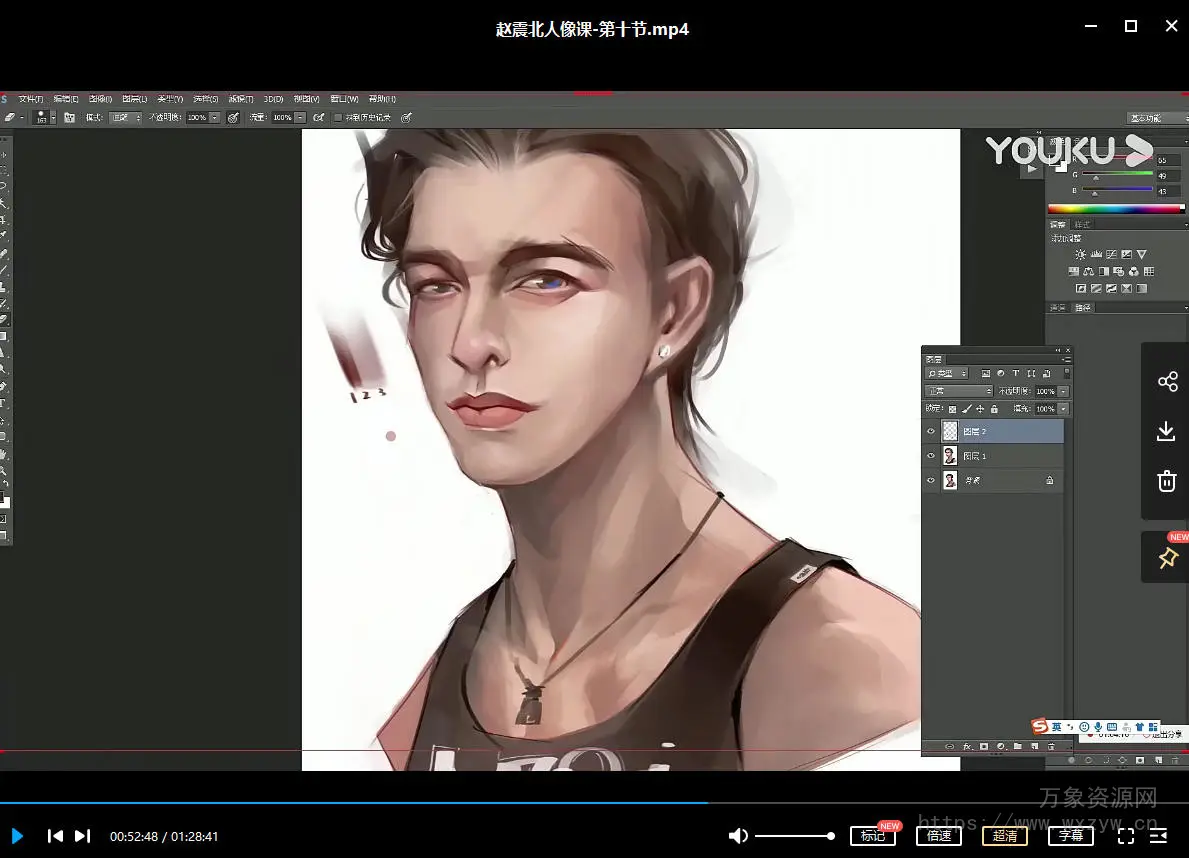Click the trash delete icon
The height and width of the screenshot is (858, 1189).
pyautogui.click(x=1166, y=482)
